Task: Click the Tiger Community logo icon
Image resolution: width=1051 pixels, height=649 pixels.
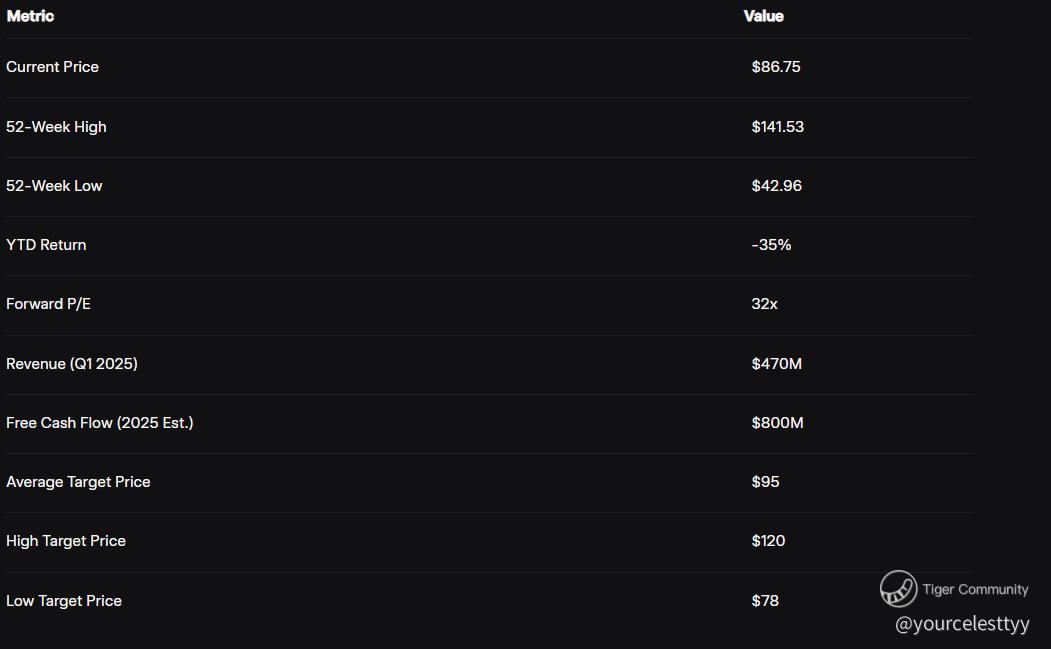Action: pyautogui.click(x=898, y=589)
